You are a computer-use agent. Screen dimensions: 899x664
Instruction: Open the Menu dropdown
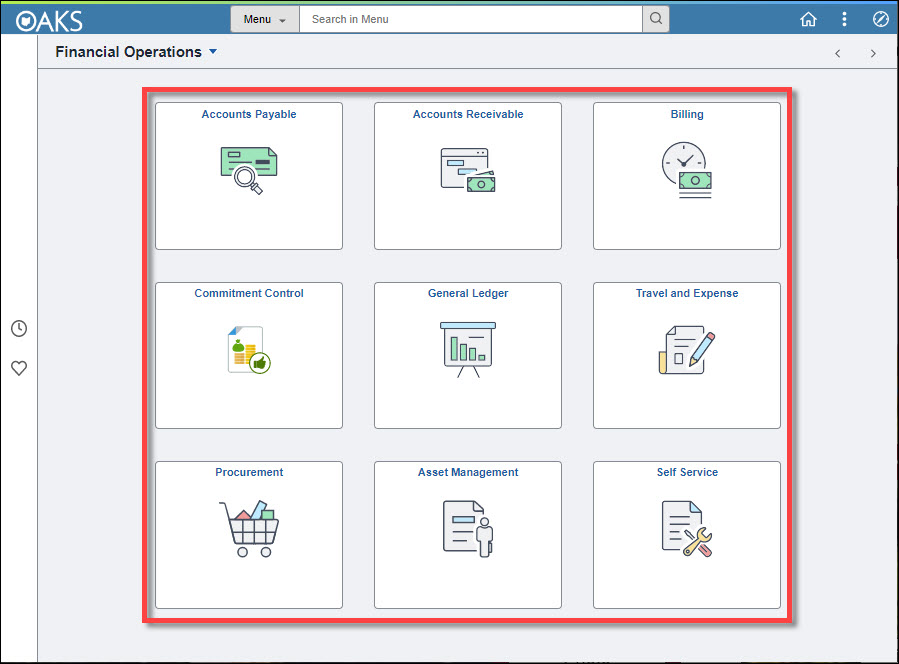coord(265,19)
